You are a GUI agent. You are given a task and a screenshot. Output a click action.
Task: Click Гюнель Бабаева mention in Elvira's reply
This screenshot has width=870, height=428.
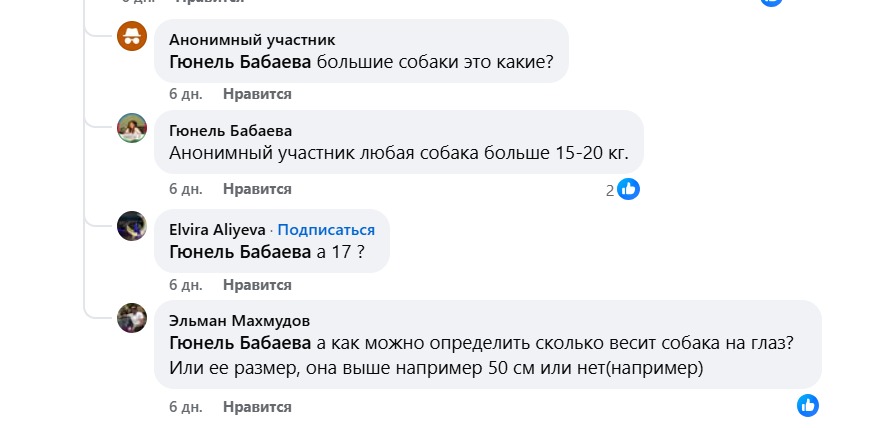tap(241, 253)
